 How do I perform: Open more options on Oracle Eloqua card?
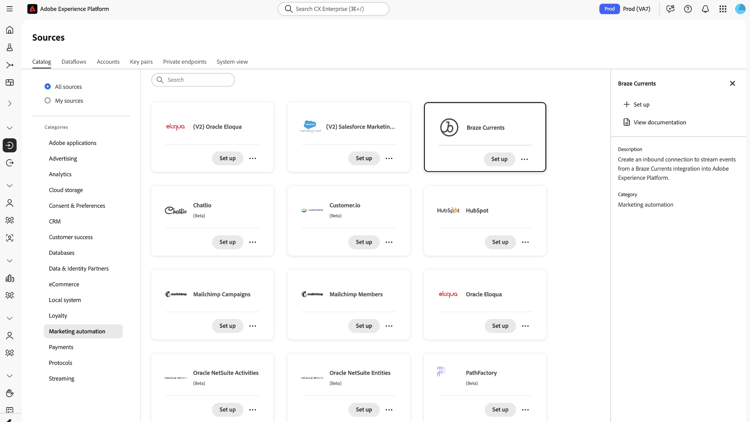coord(525,326)
